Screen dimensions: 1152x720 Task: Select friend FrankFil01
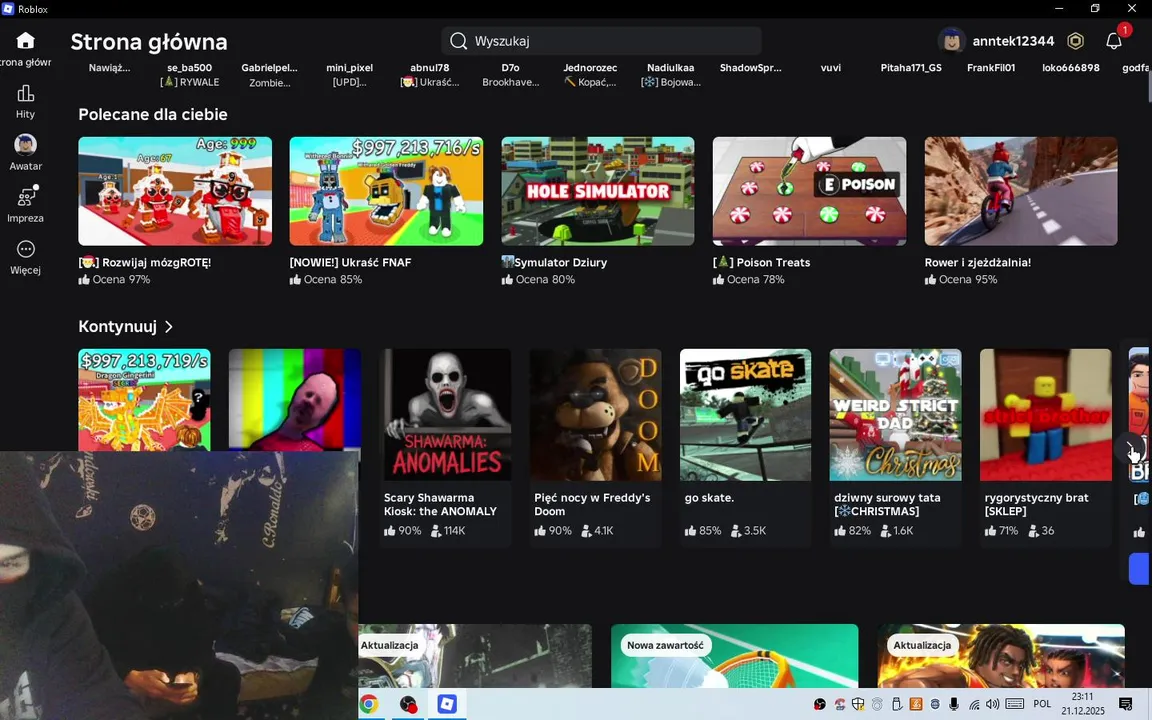[x=991, y=68]
